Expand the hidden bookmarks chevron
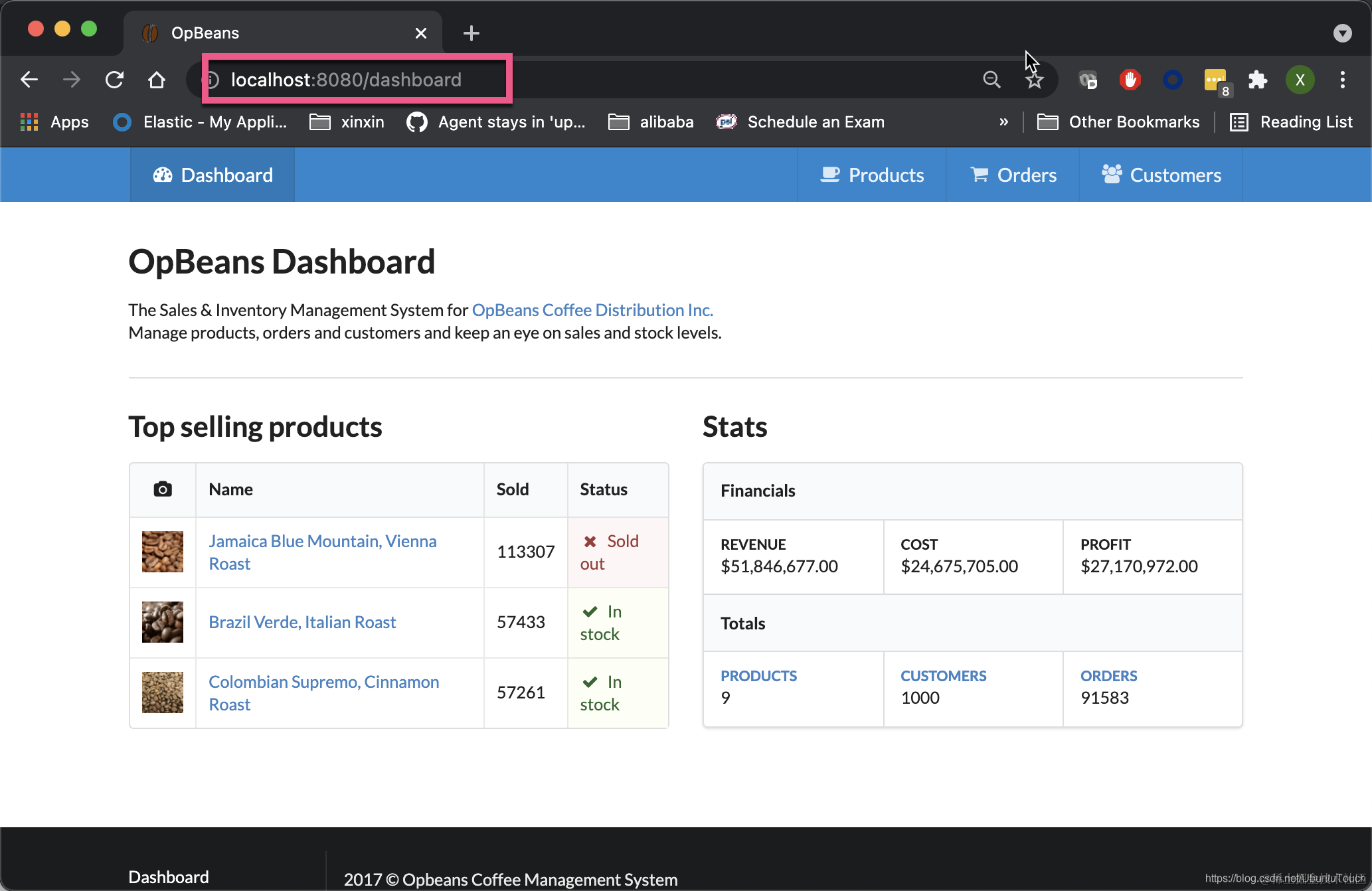This screenshot has height=891, width=1372. pos(1003,122)
